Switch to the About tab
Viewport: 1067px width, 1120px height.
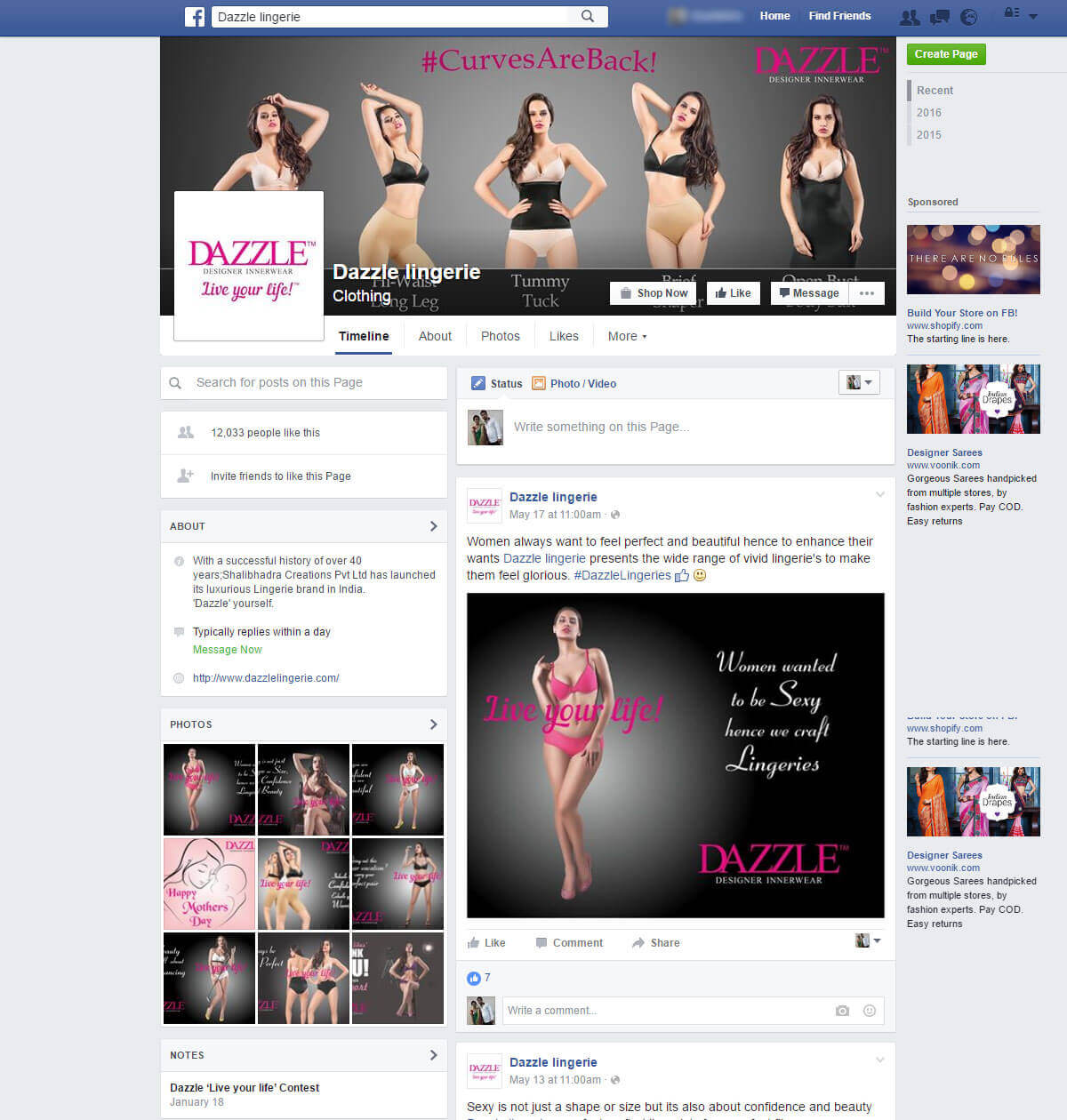coord(435,336)
